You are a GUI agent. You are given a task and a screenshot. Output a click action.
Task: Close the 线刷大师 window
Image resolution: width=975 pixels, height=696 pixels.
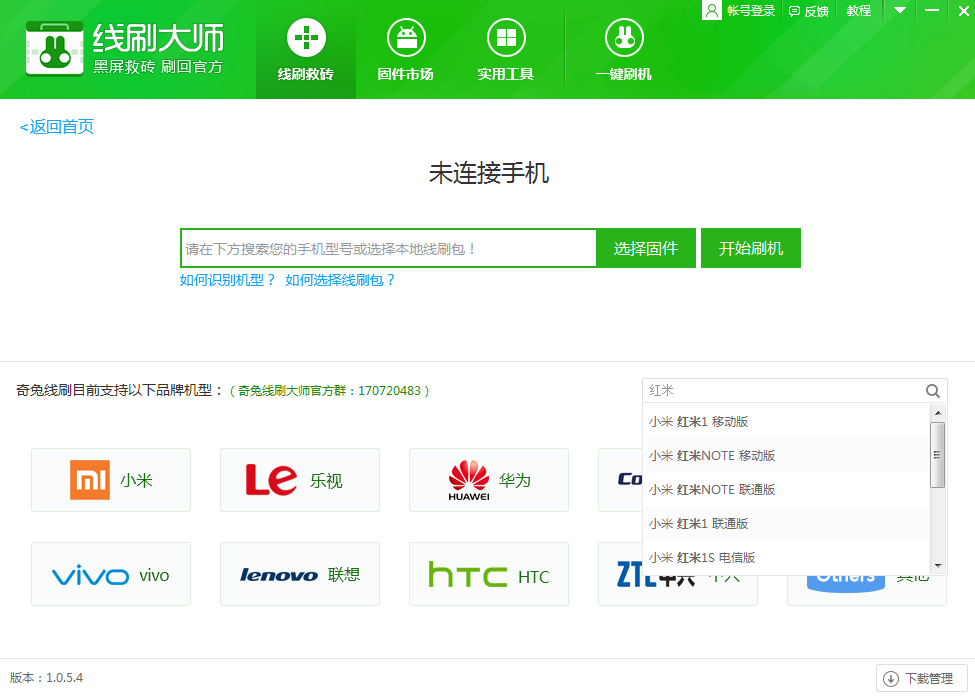(963, 11)
